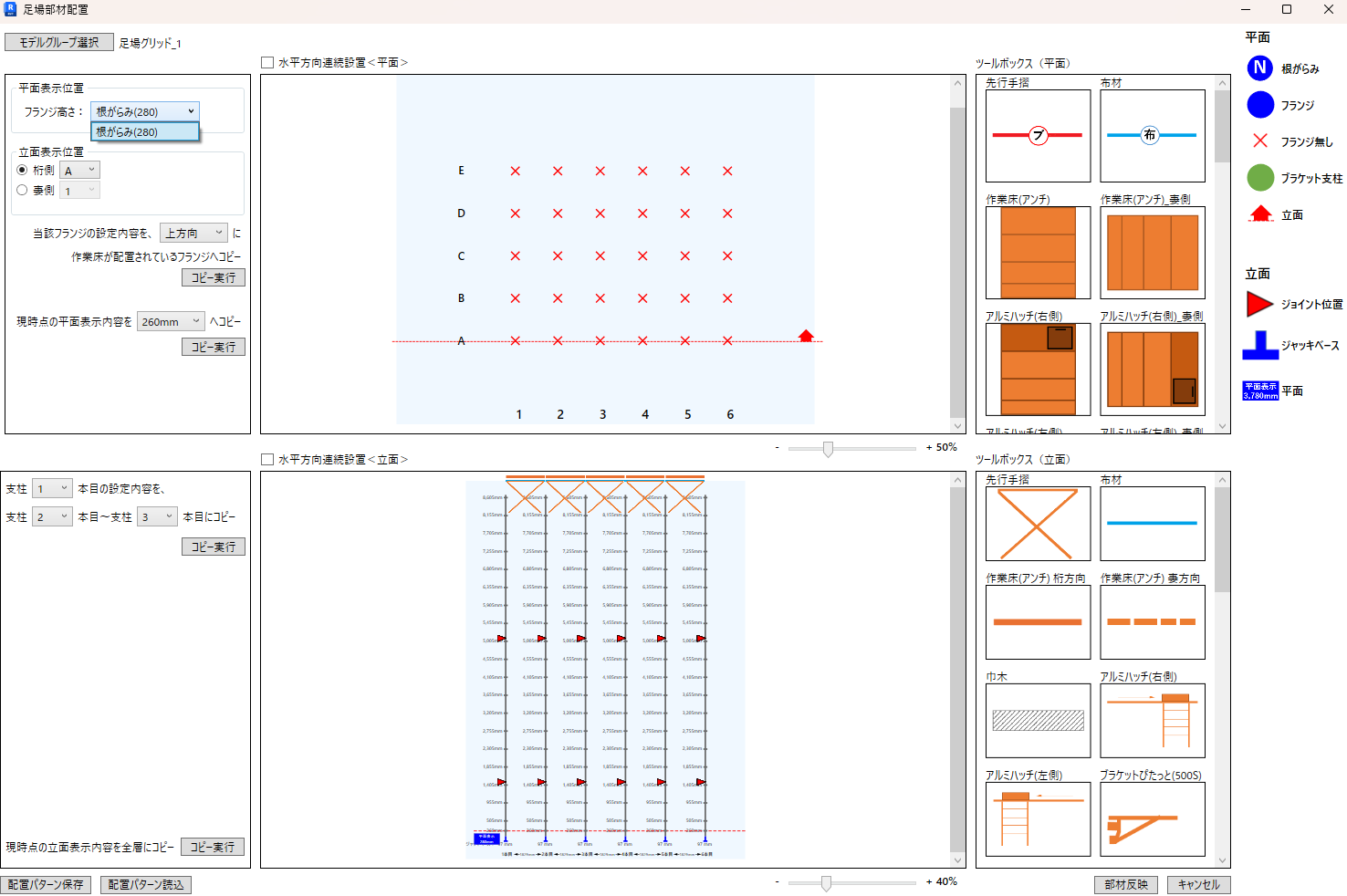Screen dimensions: 1347x896
Task: Open the 上方向 direction dropdown
Action: 193,234
